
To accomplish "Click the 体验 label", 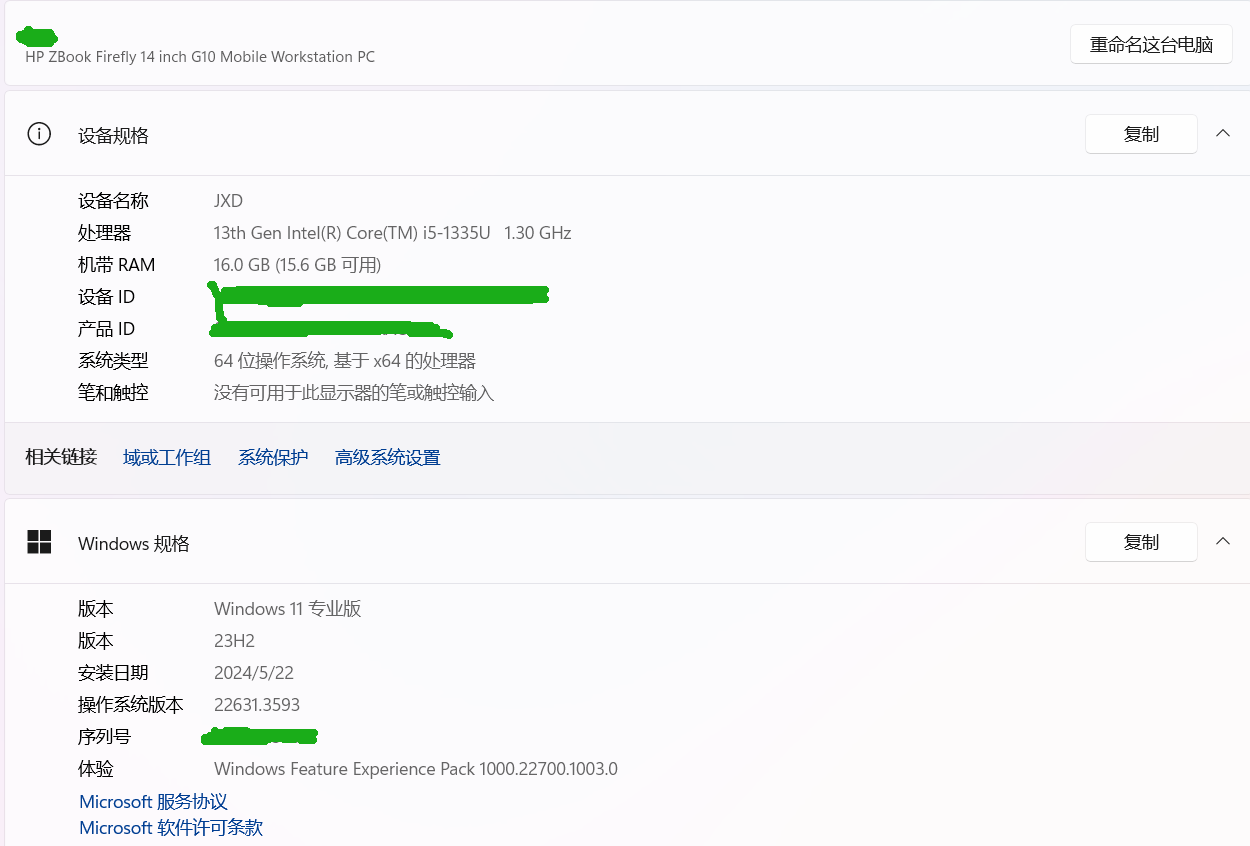I will (x=96, y=769).
